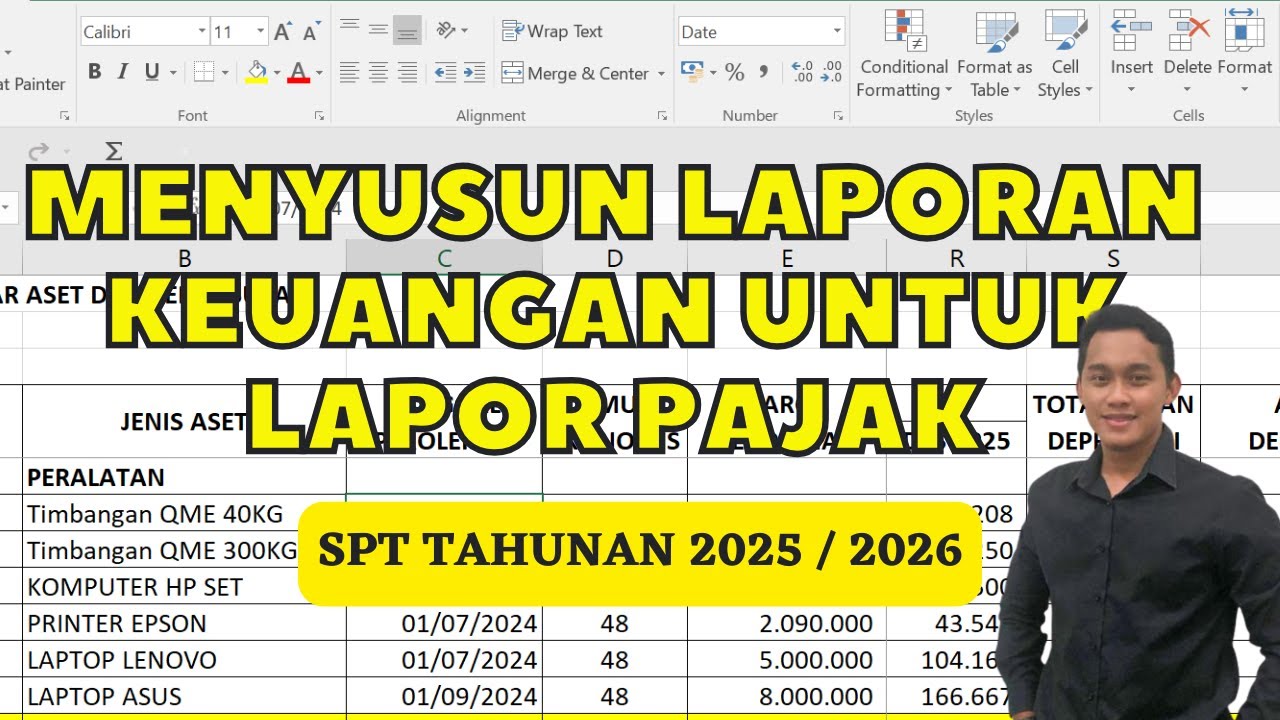The width and height of the screenshot is (1280, 720).
Task: Select the KOMPUTER HP SET cell
Action: coord(184,586)
